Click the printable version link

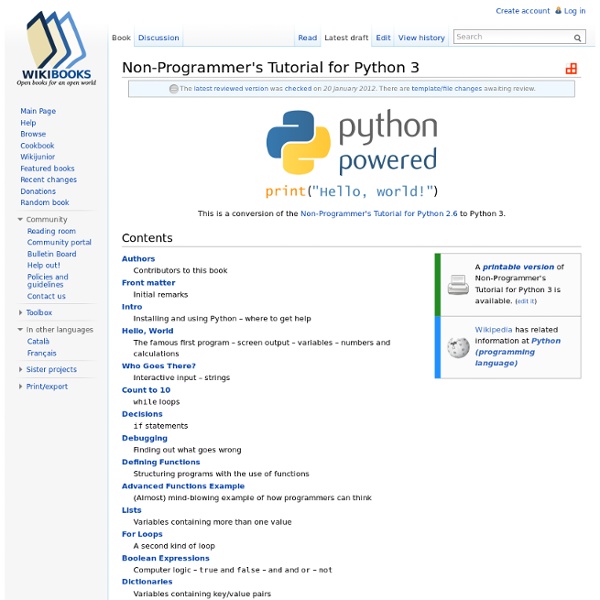click(x=518, y=267)
